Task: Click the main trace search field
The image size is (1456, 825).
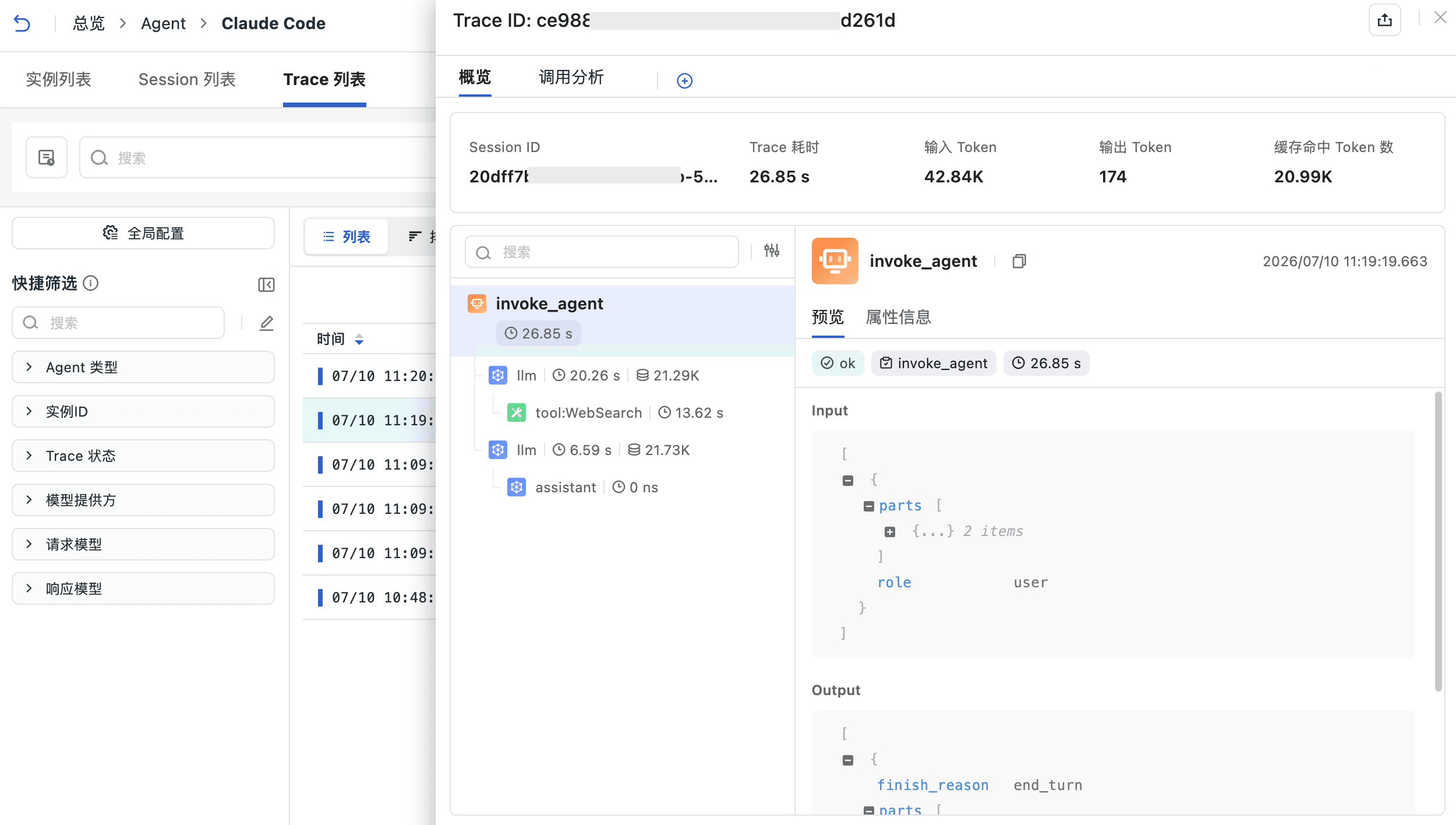Action: pos(258,157)
